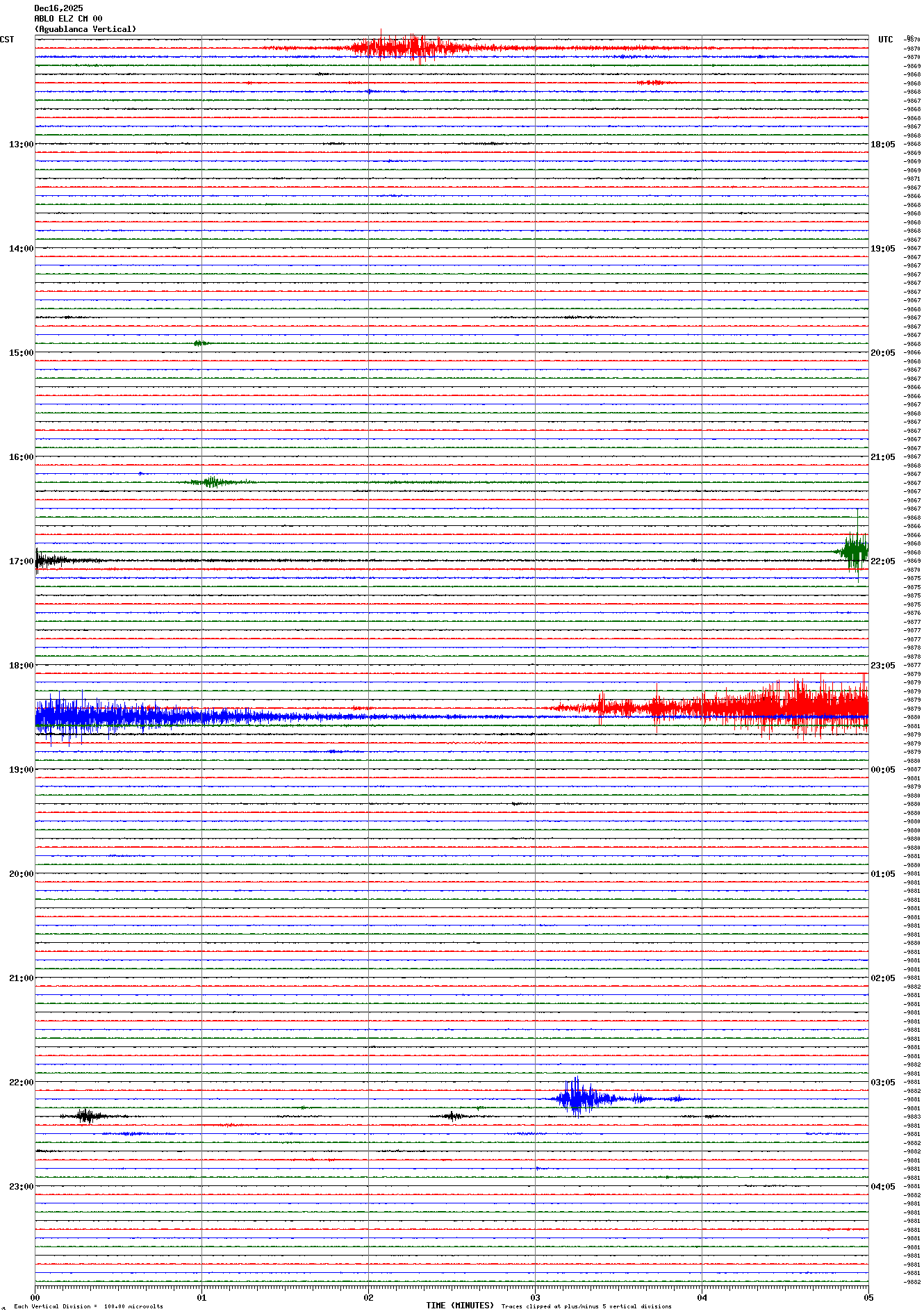Screen dimensions: 924x1316
Task: Click the CST timezone label
Action: (x=7, y=40)
